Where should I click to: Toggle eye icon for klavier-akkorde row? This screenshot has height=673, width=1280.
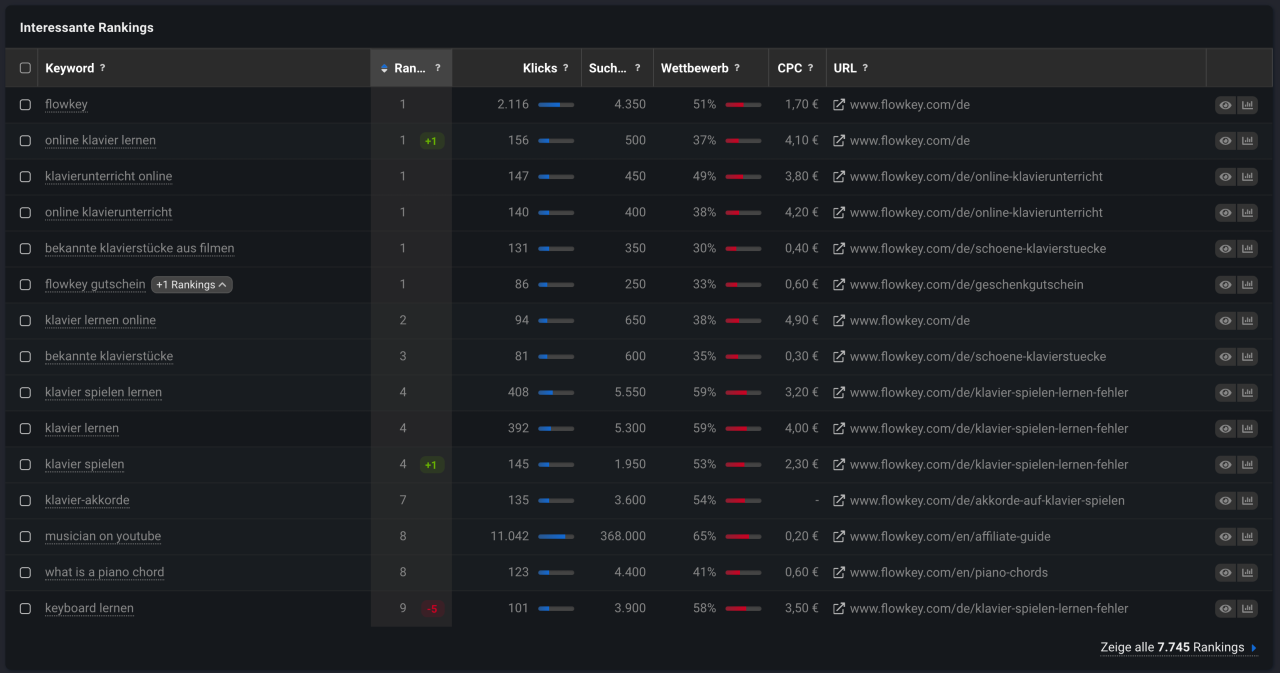1225,501
